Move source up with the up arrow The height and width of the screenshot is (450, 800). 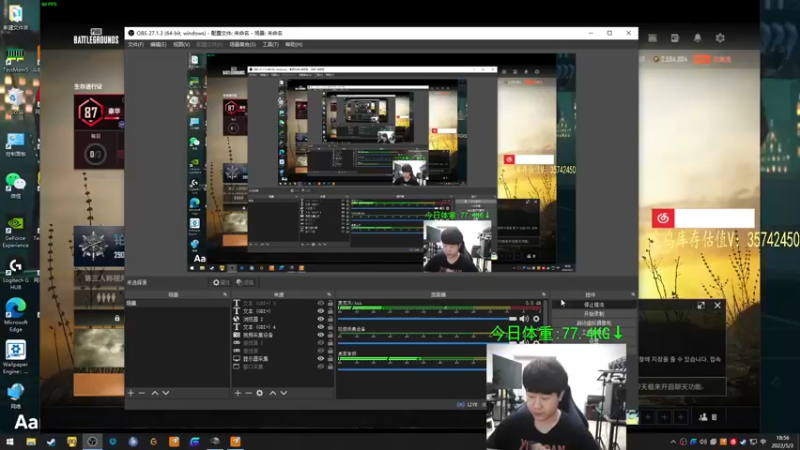tap(273, 393)
